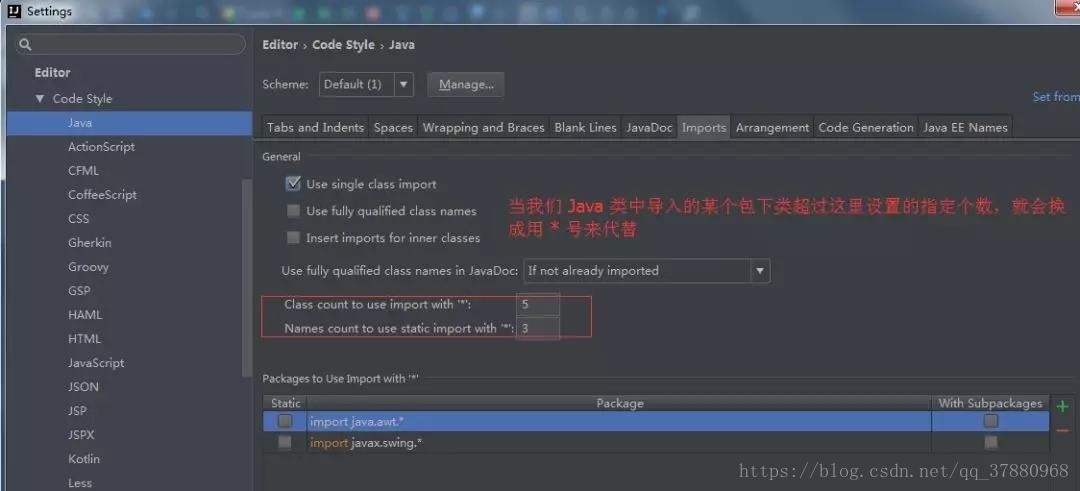1080x491 pixels.
Task: Switch to the Code Generation tab
Action: click(866, 127)
